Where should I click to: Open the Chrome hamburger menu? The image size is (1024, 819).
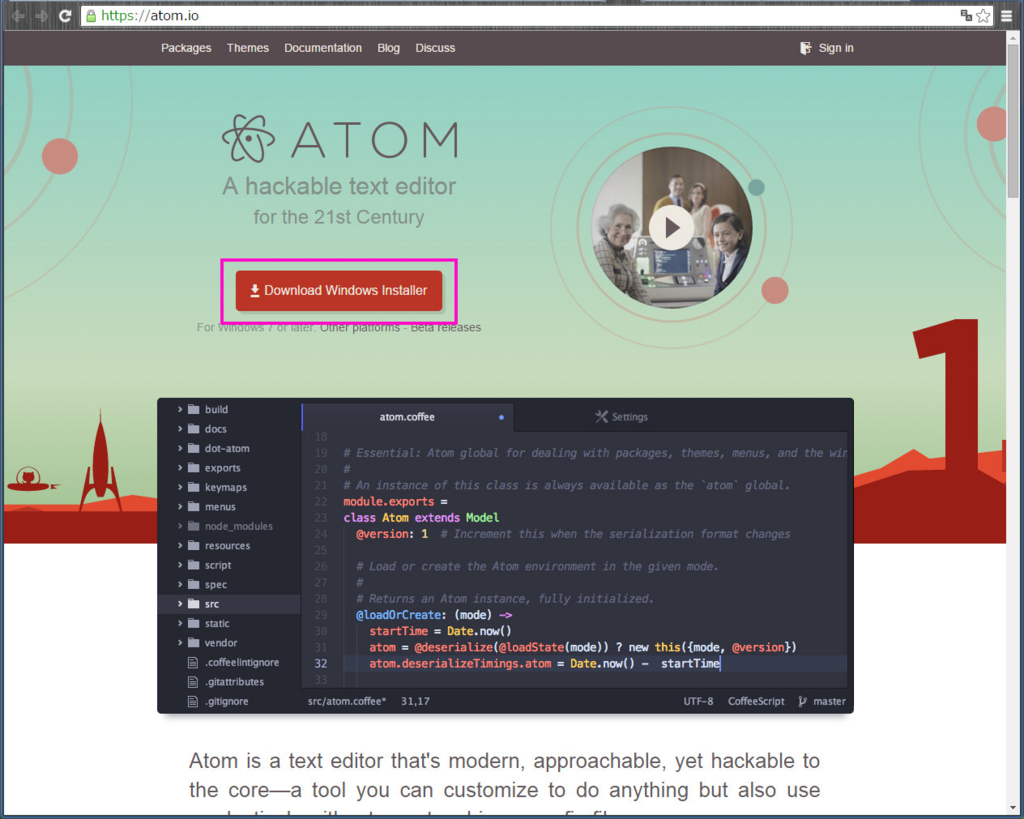(1006, 16)
